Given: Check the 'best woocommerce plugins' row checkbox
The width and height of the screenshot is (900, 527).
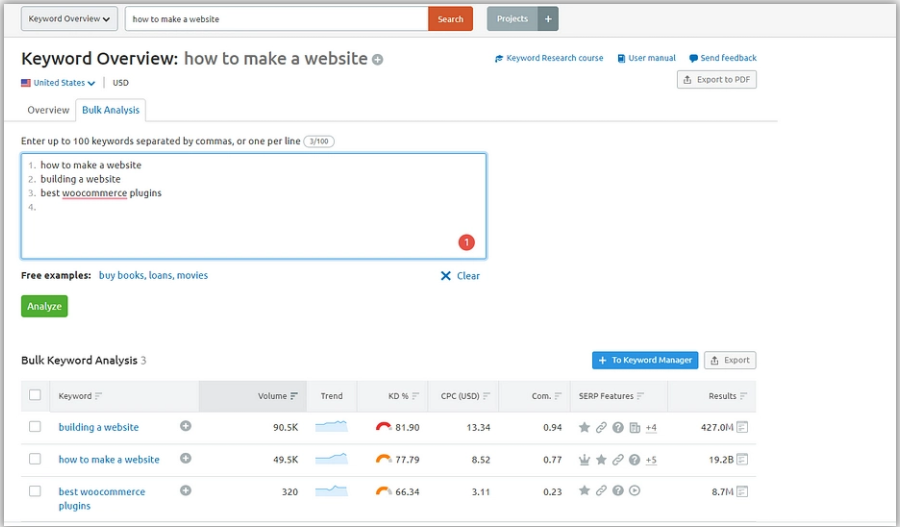Looking at the screenshot, I should point(35,491).
